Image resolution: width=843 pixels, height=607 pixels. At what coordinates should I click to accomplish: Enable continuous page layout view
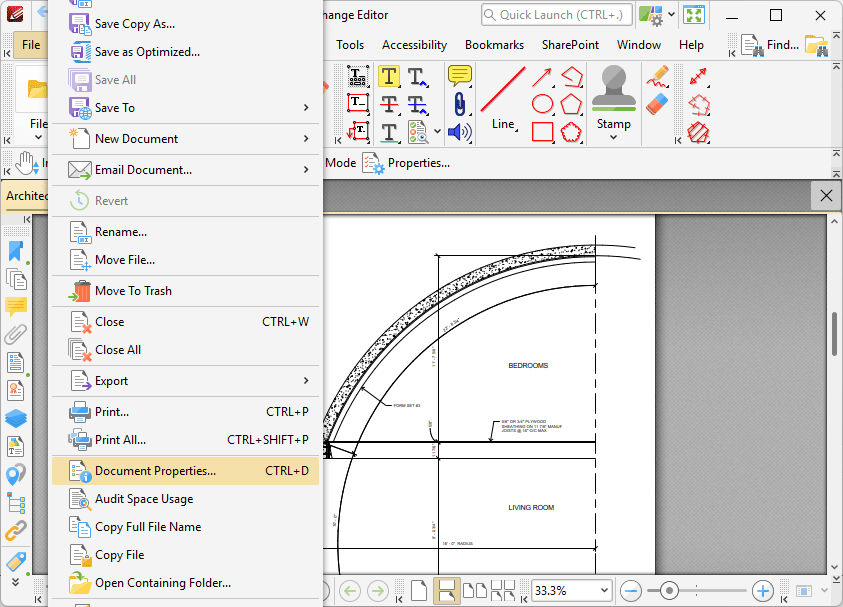pos(447,590)
